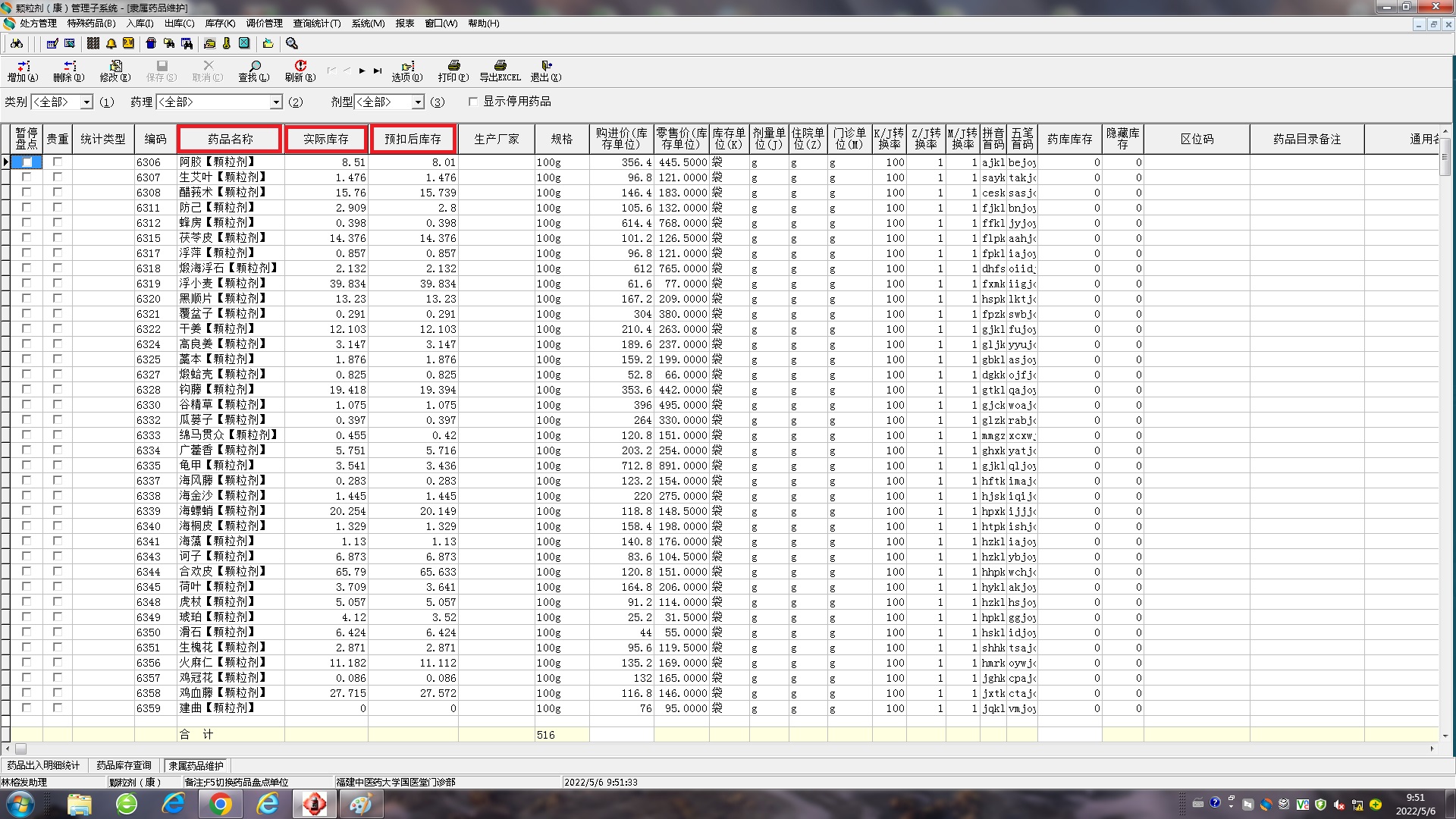Expand the 药理 combo box
Image resolution: width=1456 pixels, height=819 pixels.
tap(276, 102)
